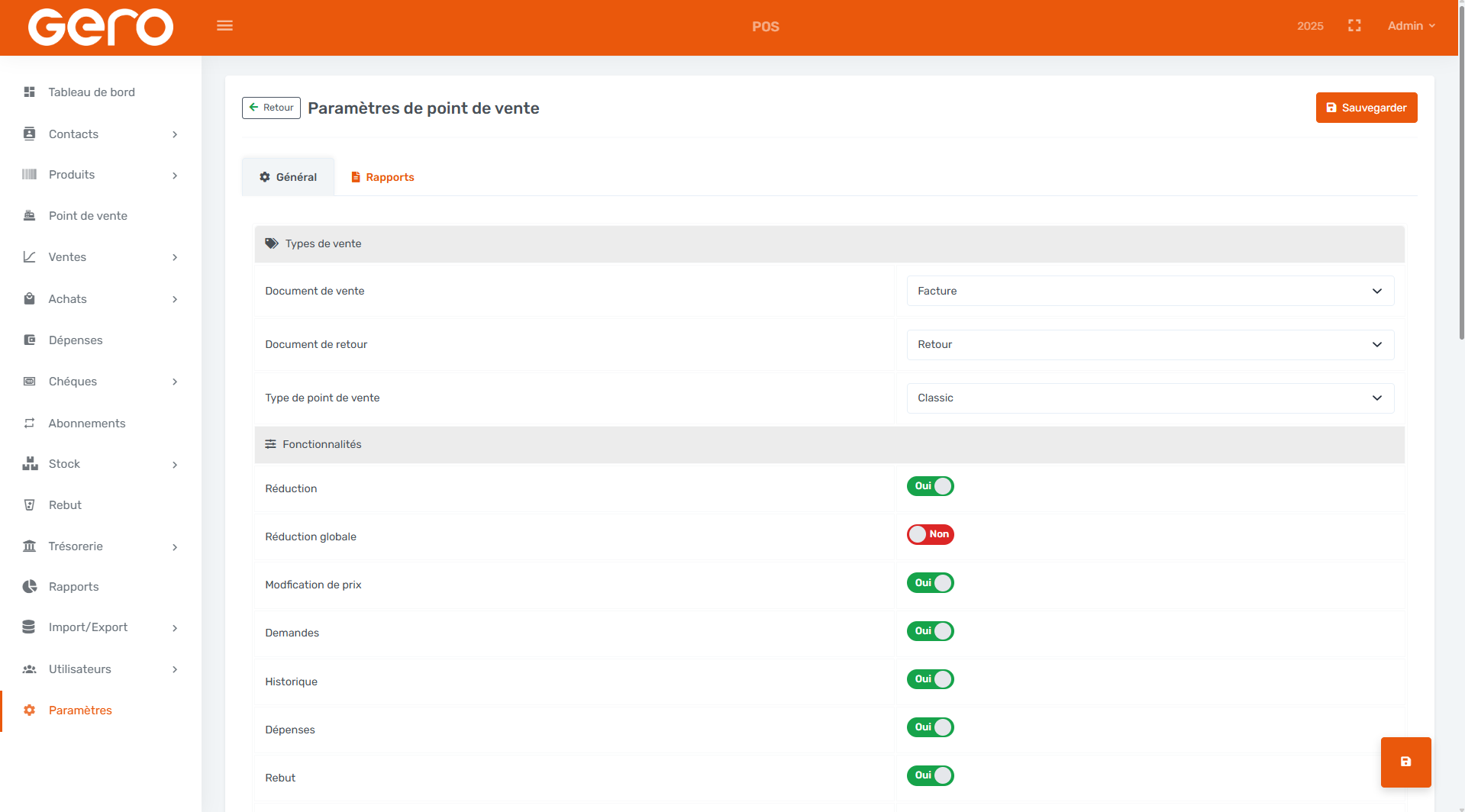Open the Document de vente dropdown
The height and width of the screenshot is (812, 1465).
tap(1150, 291)
